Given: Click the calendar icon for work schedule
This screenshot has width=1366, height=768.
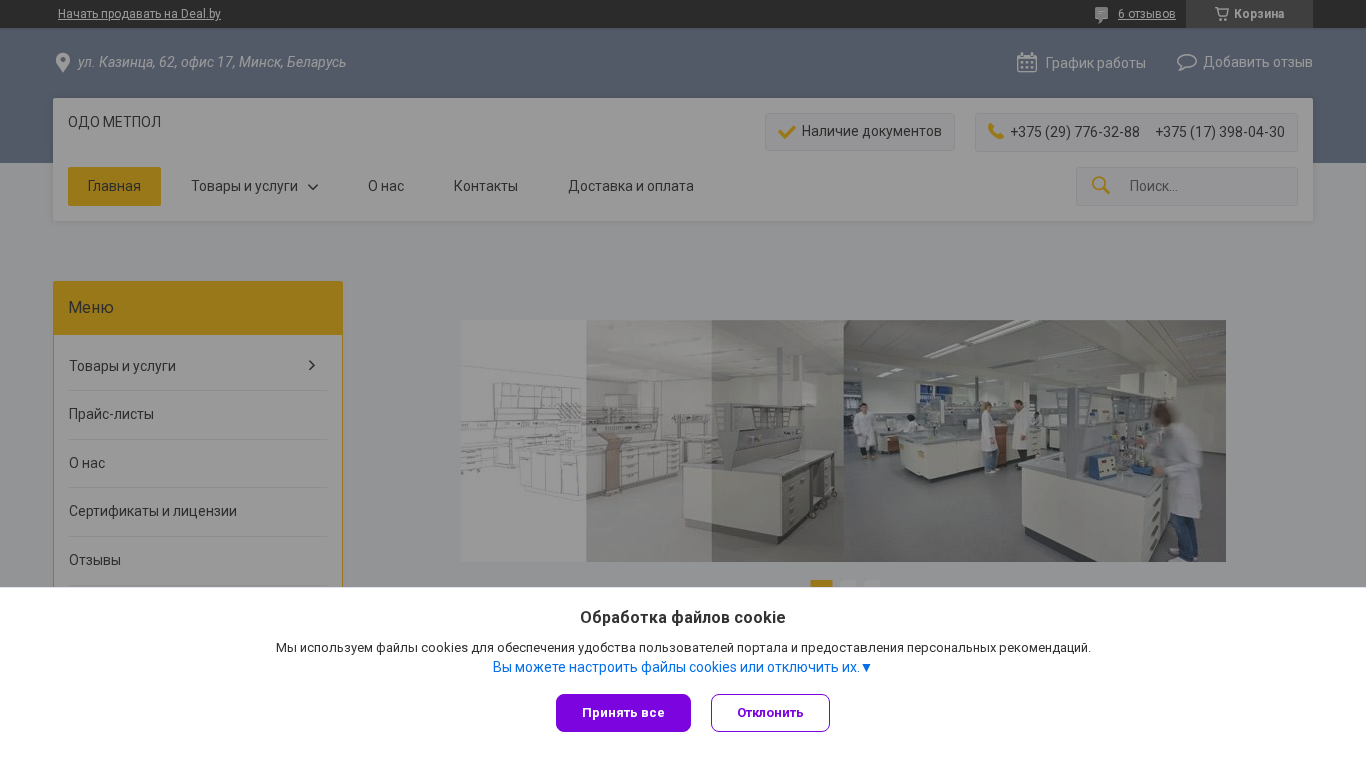Looking at the screenshot, I should 1026,63.
